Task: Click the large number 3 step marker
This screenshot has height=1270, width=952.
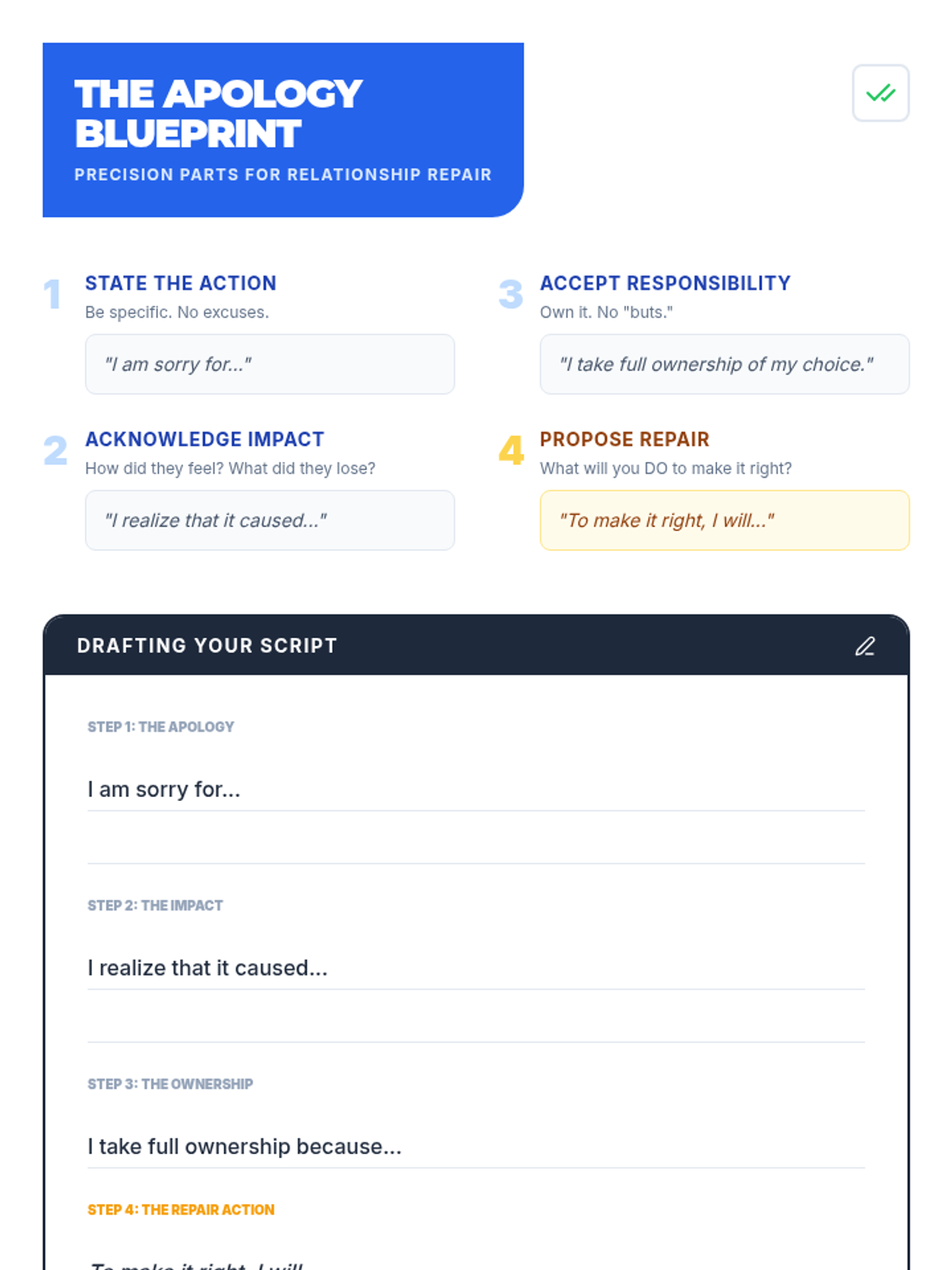Action: 511,294
